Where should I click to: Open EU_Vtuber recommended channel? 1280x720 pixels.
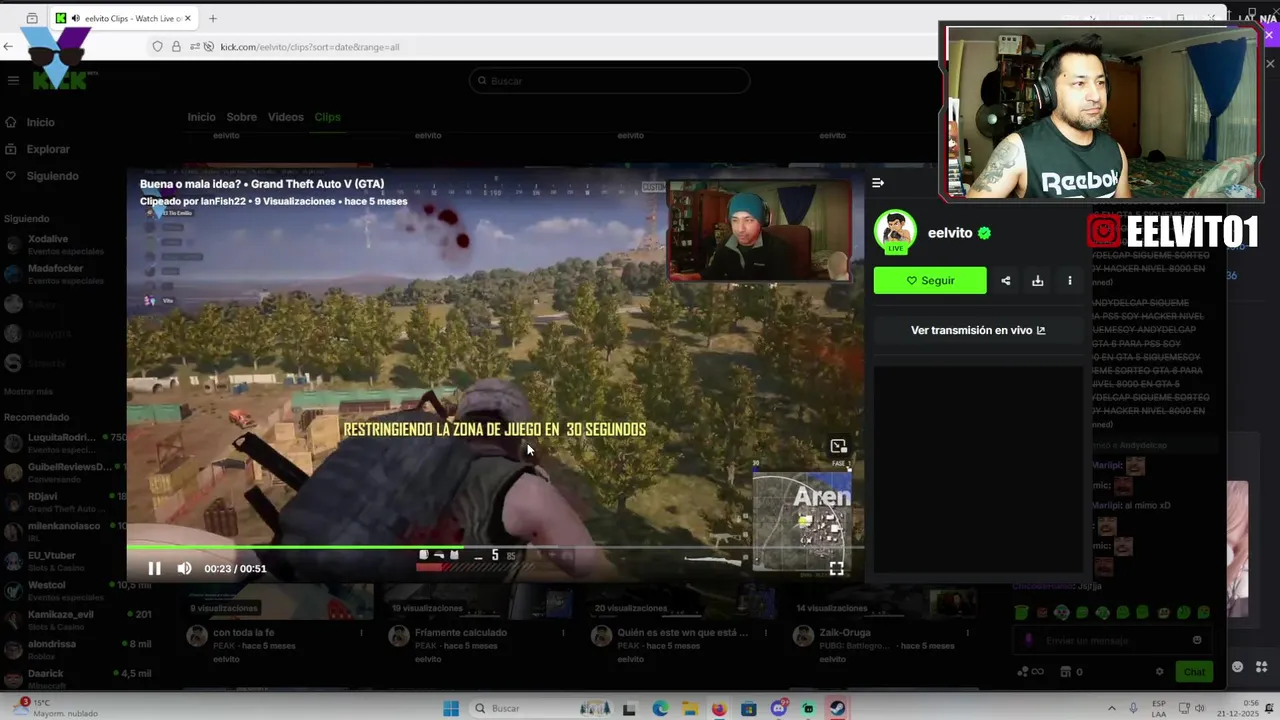[x=65, y=561]
